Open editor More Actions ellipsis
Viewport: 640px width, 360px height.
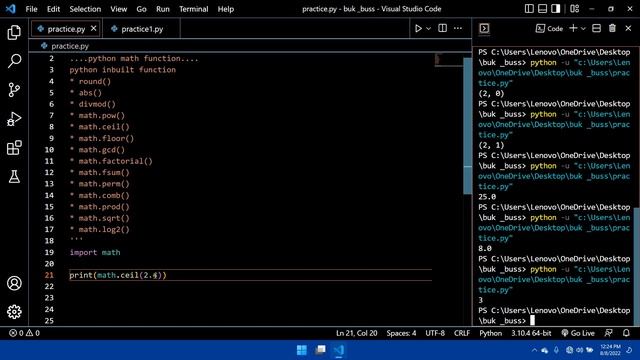tap(458, 28)
